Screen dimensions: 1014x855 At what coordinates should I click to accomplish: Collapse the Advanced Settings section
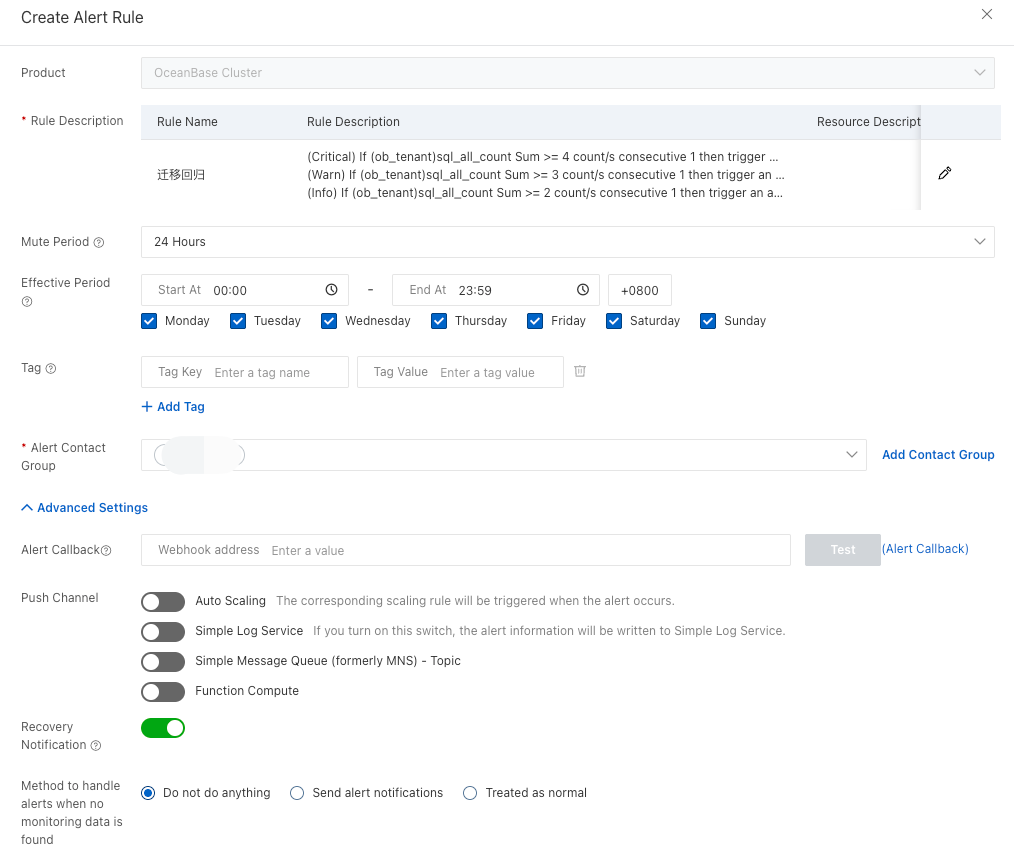(x=85, y=508)
